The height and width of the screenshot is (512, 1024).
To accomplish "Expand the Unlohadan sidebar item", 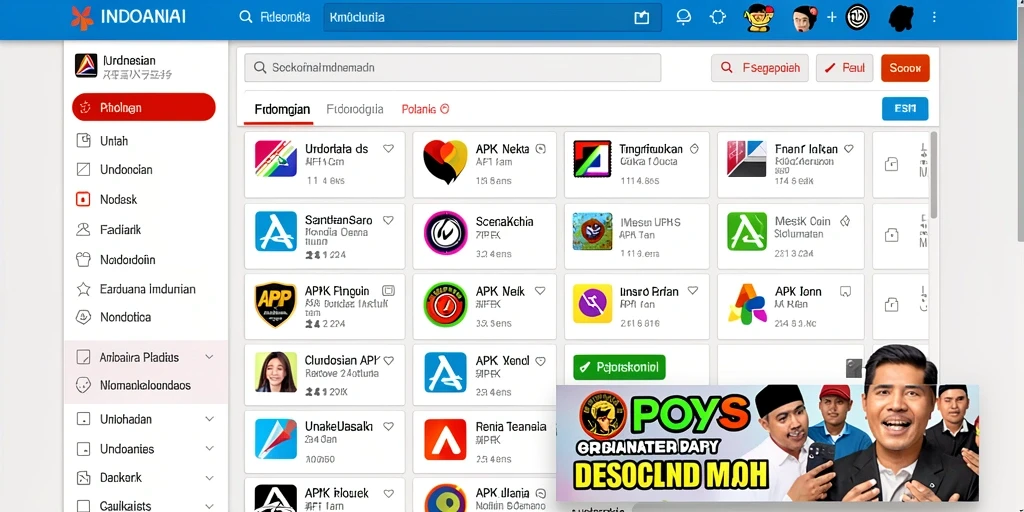I will point(209,419).
